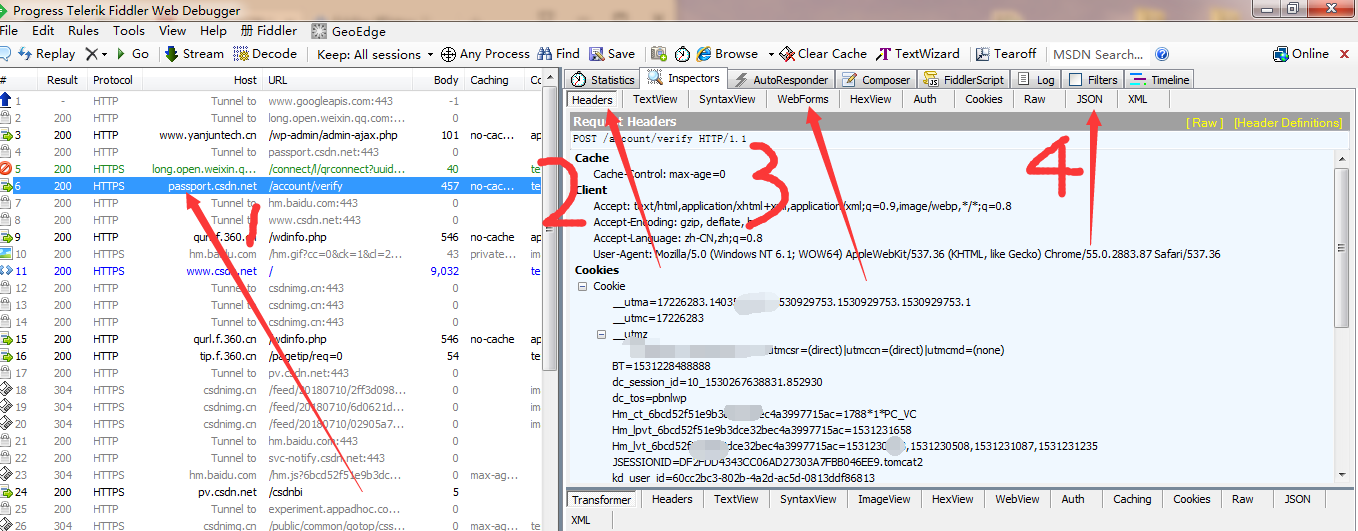Collapse the Cookie tree node
This screenshot has height=531, width=1358.
pyautogui.click(x=583, y=287)
